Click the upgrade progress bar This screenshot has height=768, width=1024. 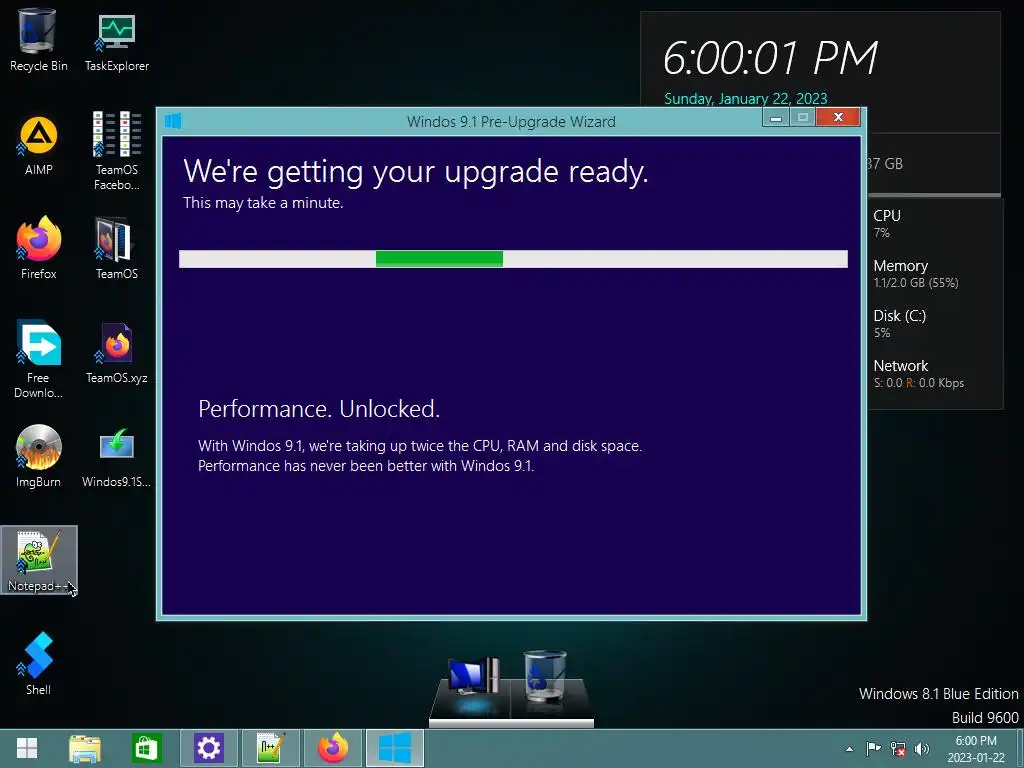click(513, 259)
